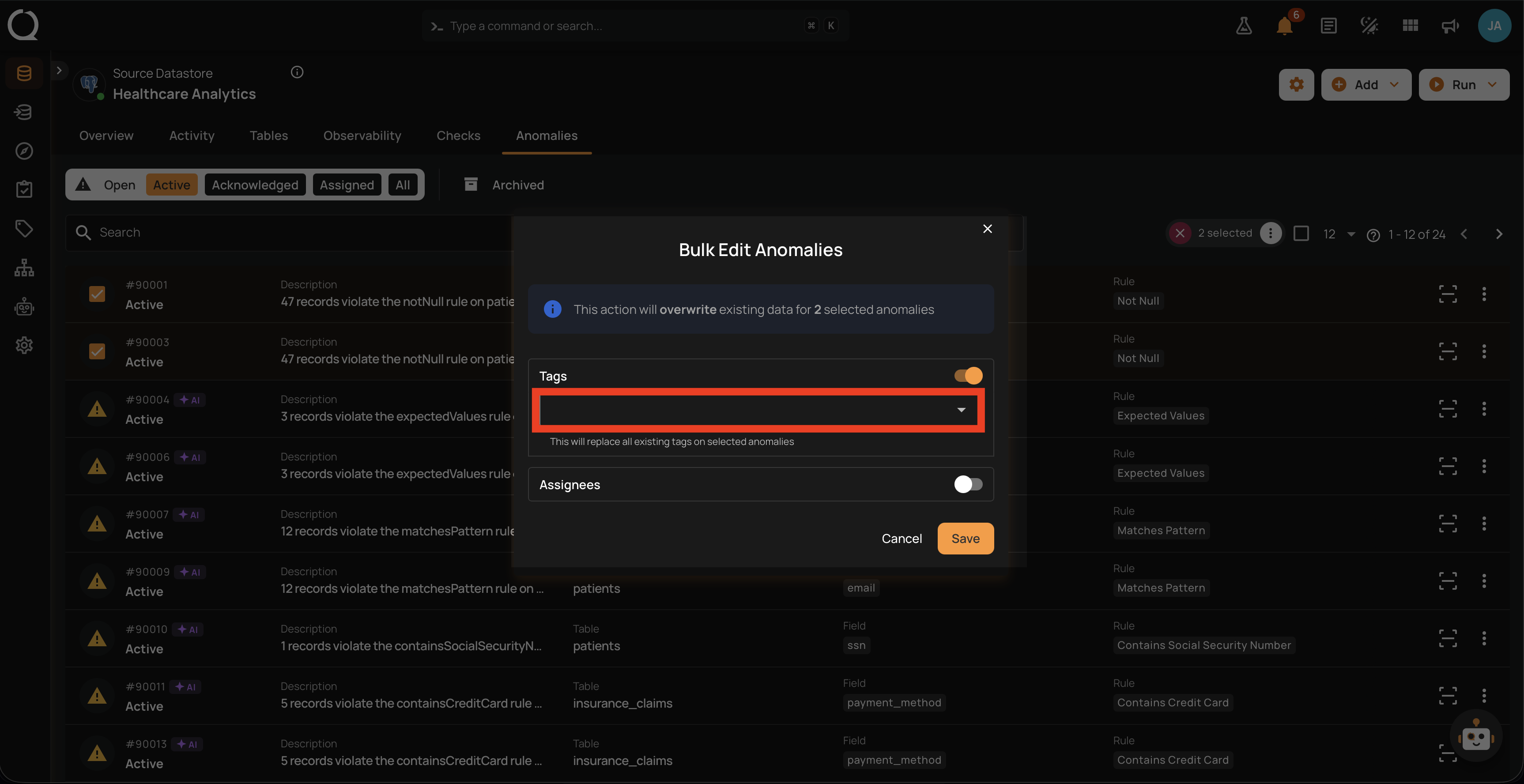Click the Not Null rule for #90003

click(1138, 358)
